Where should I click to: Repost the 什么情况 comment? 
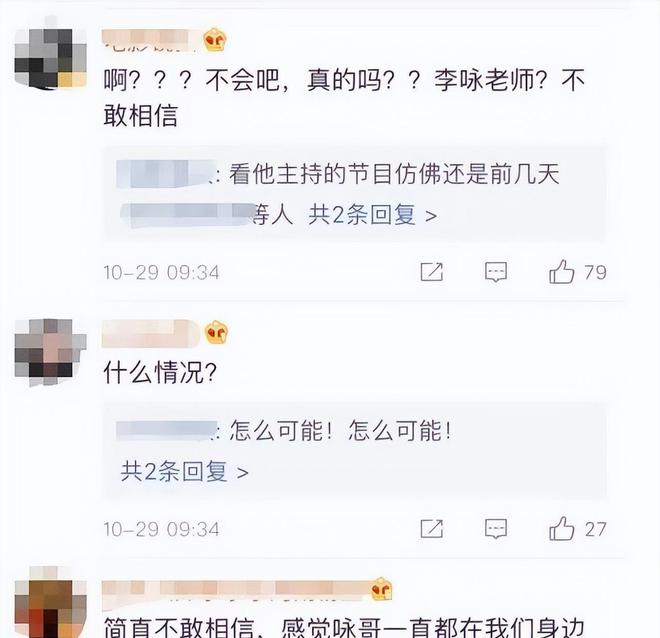[x=432, y=529]
